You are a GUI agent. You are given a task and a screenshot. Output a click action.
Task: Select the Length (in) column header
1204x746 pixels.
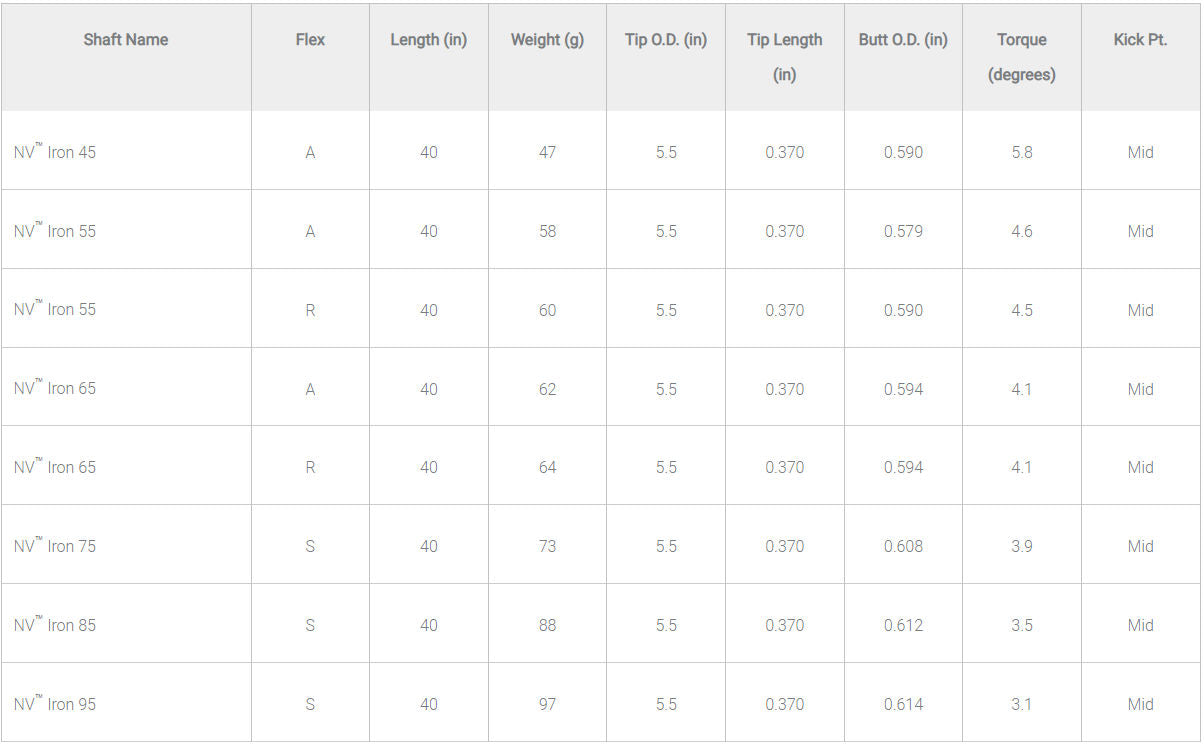[428, 40]
